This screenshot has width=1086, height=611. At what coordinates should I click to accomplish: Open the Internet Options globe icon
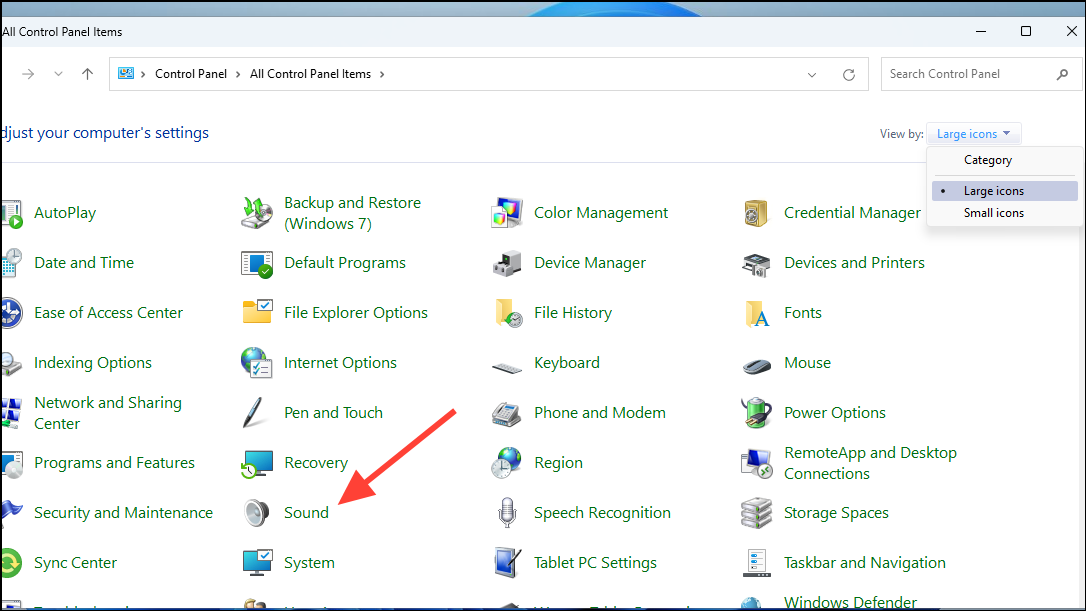257,362
